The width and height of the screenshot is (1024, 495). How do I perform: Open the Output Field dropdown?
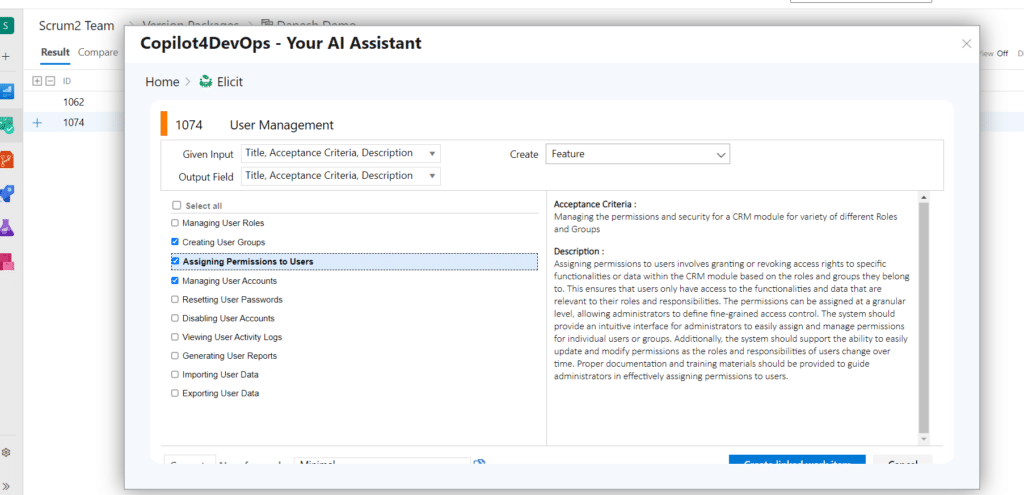[x=341, y=176]
